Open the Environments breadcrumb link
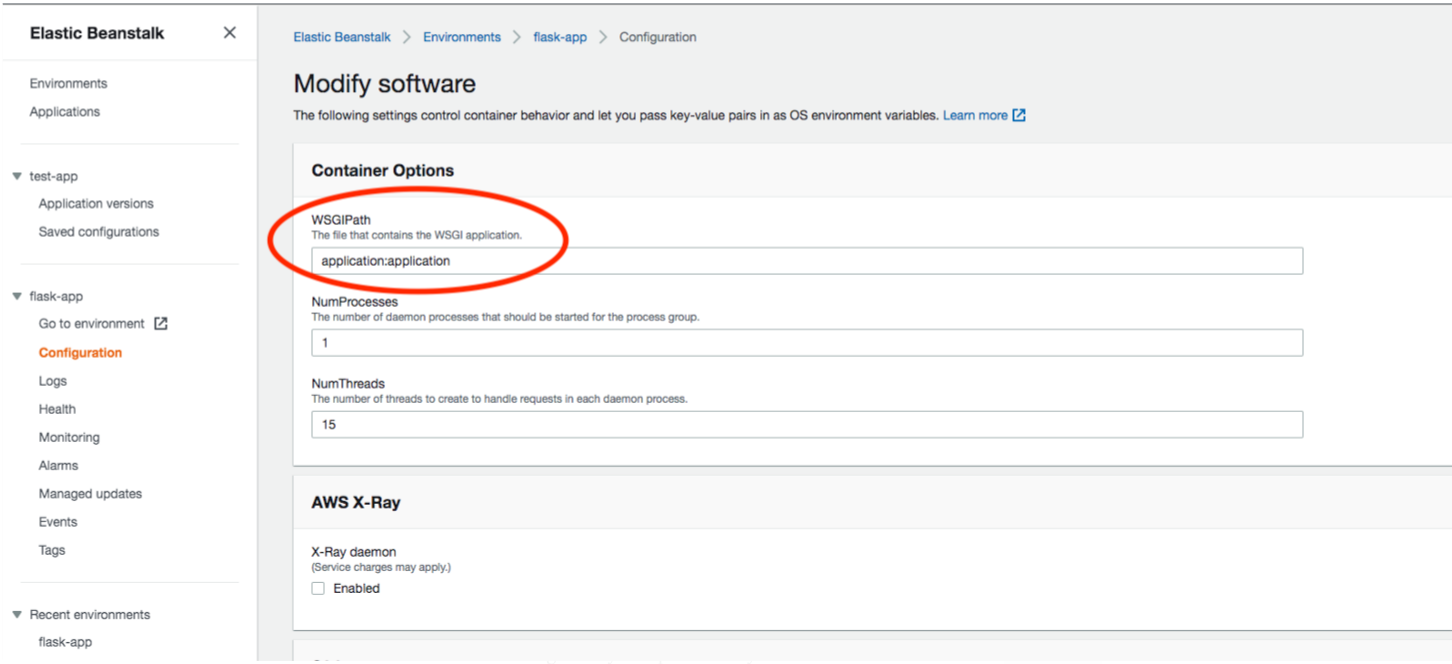1452x664 pixels. coord(461,36)
